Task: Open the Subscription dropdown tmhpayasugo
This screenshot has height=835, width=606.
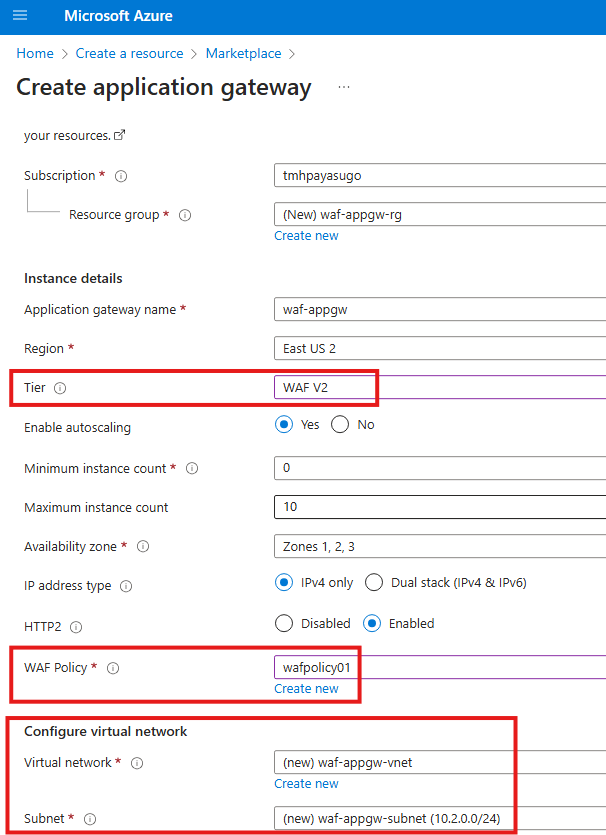Action: click(x=440, y=175)
